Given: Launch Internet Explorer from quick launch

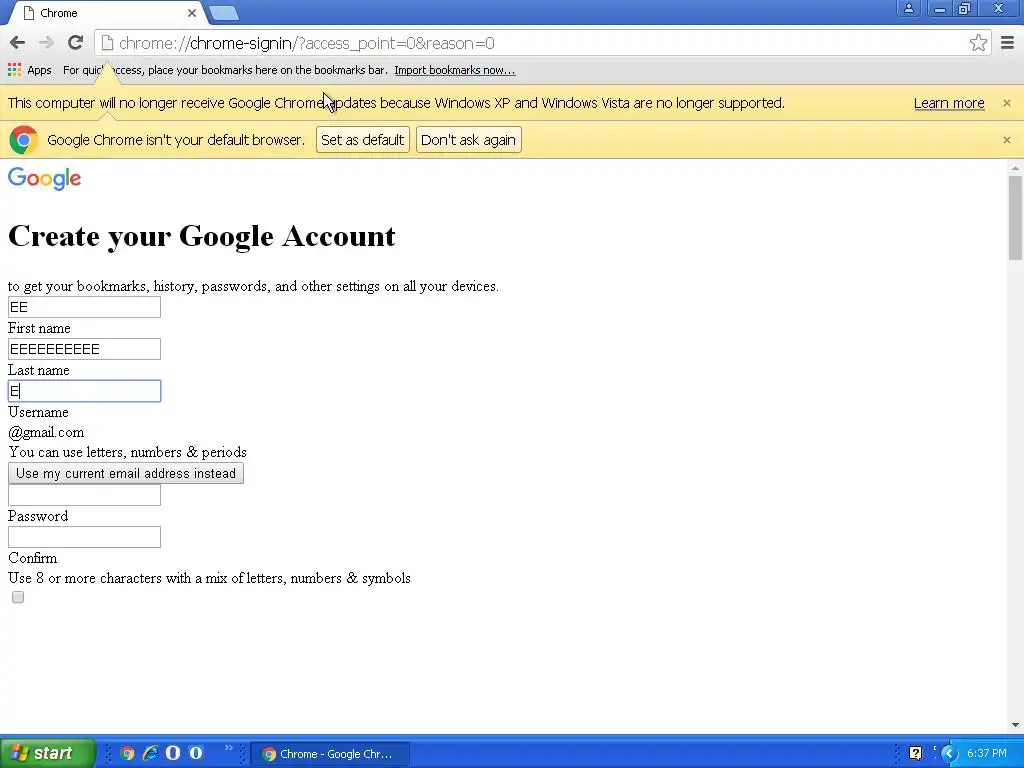Looking at the screenshot, I should (x=150, y=753).
